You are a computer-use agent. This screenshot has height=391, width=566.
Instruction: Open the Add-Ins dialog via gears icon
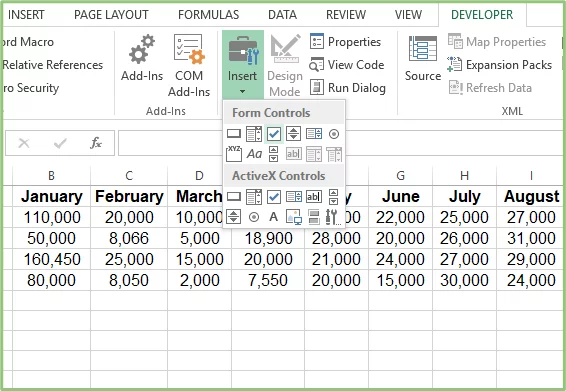tap(142, 58)
